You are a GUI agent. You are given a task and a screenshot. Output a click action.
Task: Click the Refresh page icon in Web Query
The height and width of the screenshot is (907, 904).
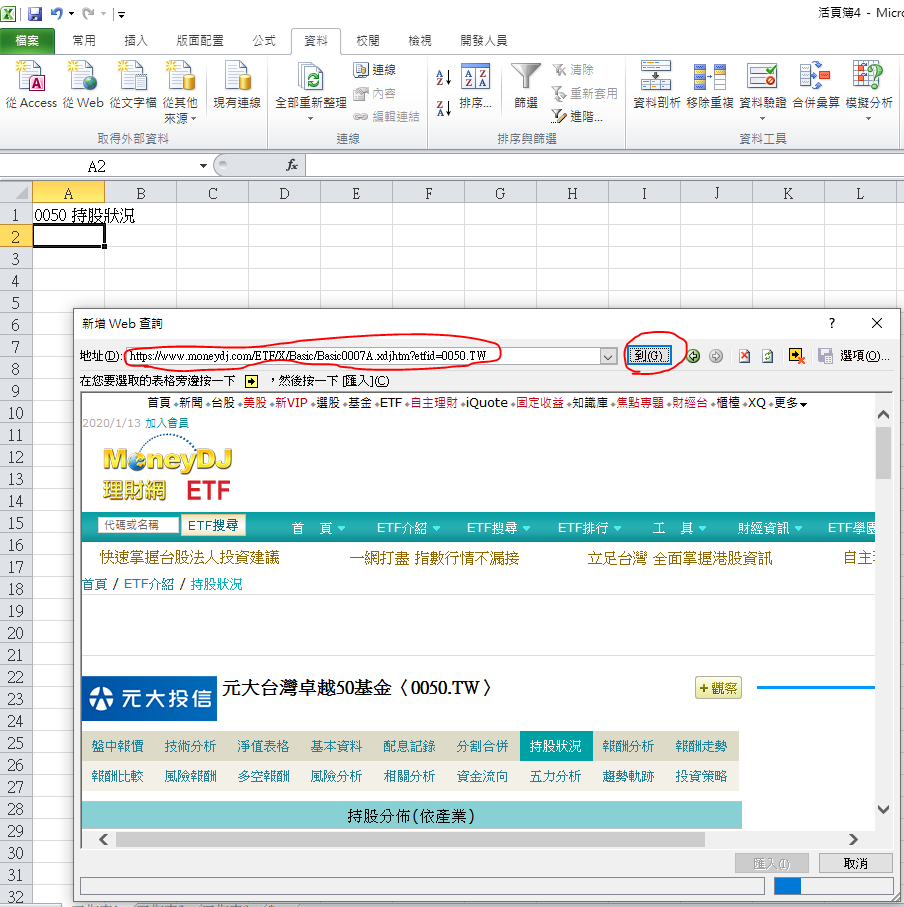768,356
